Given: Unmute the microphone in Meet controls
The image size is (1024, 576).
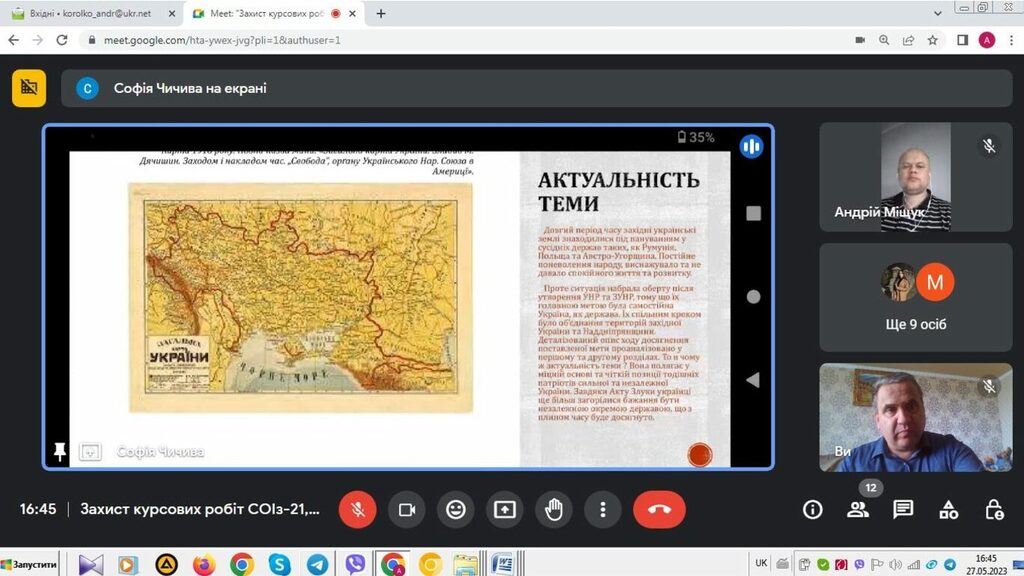Looking at the screenshot, I should 357,510.
